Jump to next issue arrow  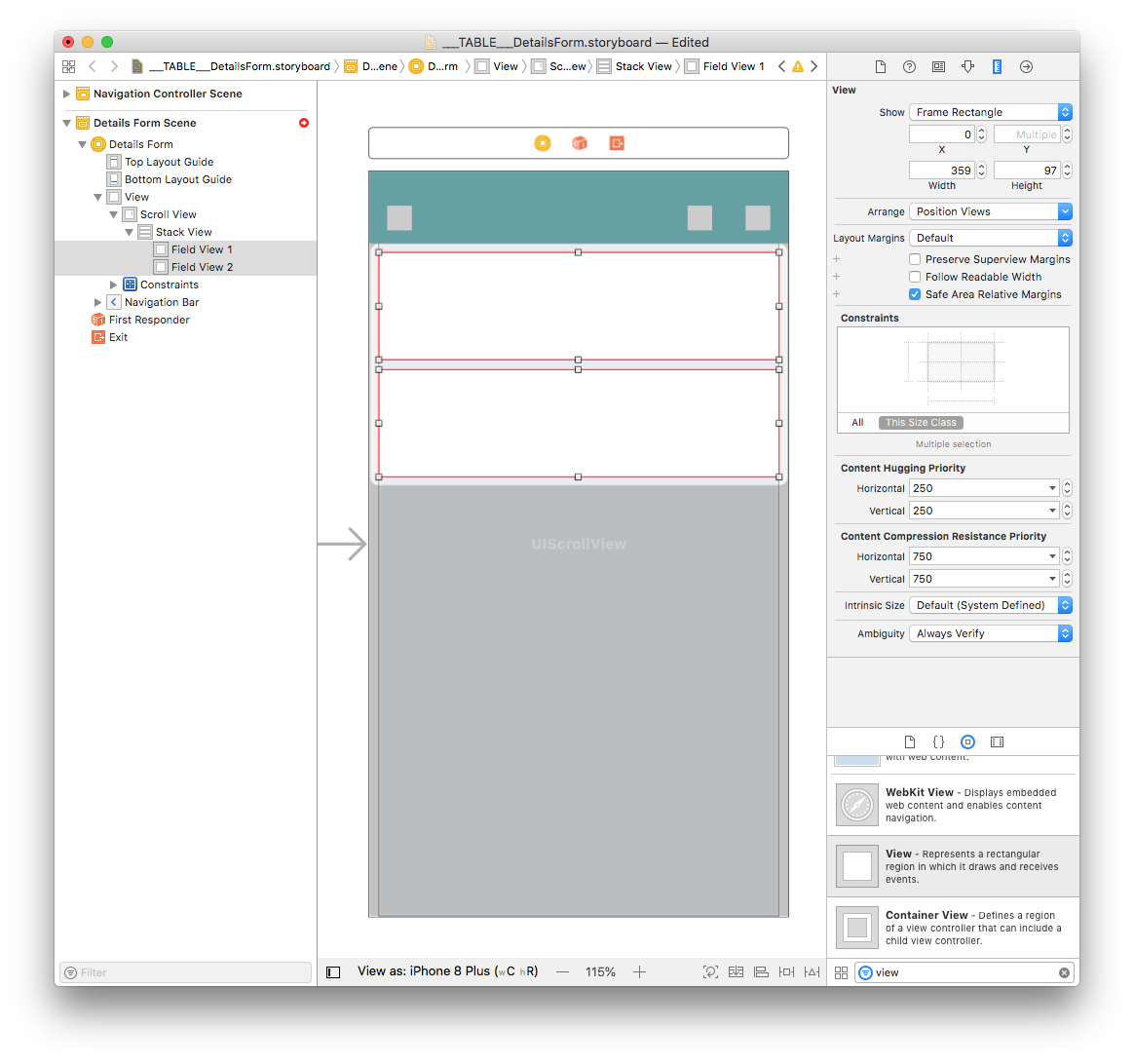tap(813, 66)
